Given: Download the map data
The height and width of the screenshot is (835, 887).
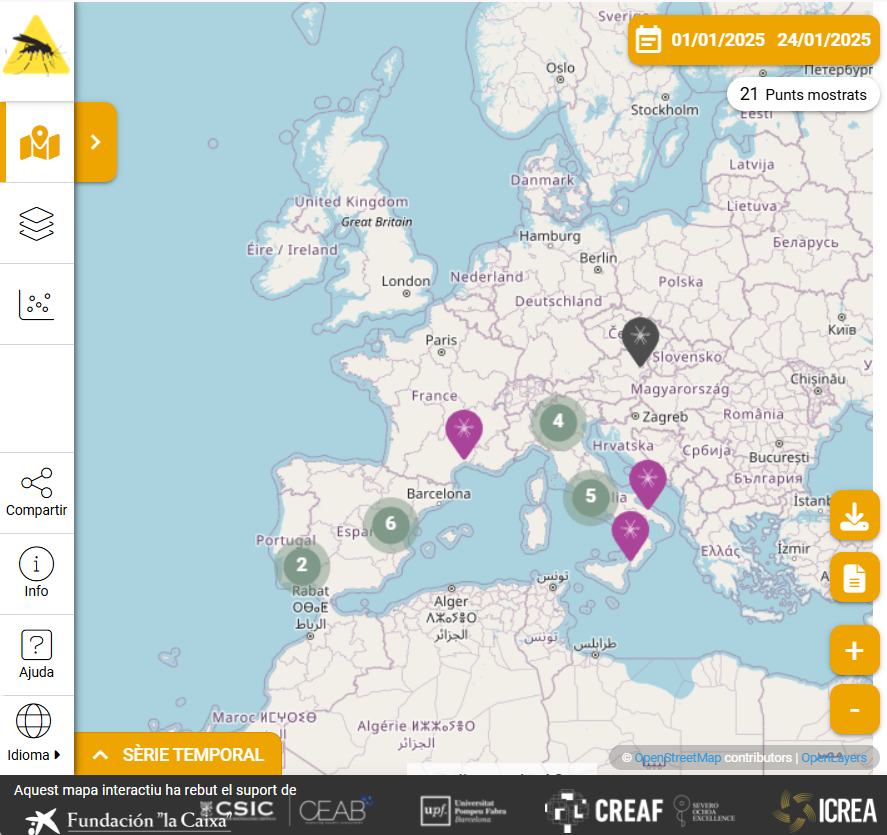Looking at the screenshot, I should (x=854, y=516).
